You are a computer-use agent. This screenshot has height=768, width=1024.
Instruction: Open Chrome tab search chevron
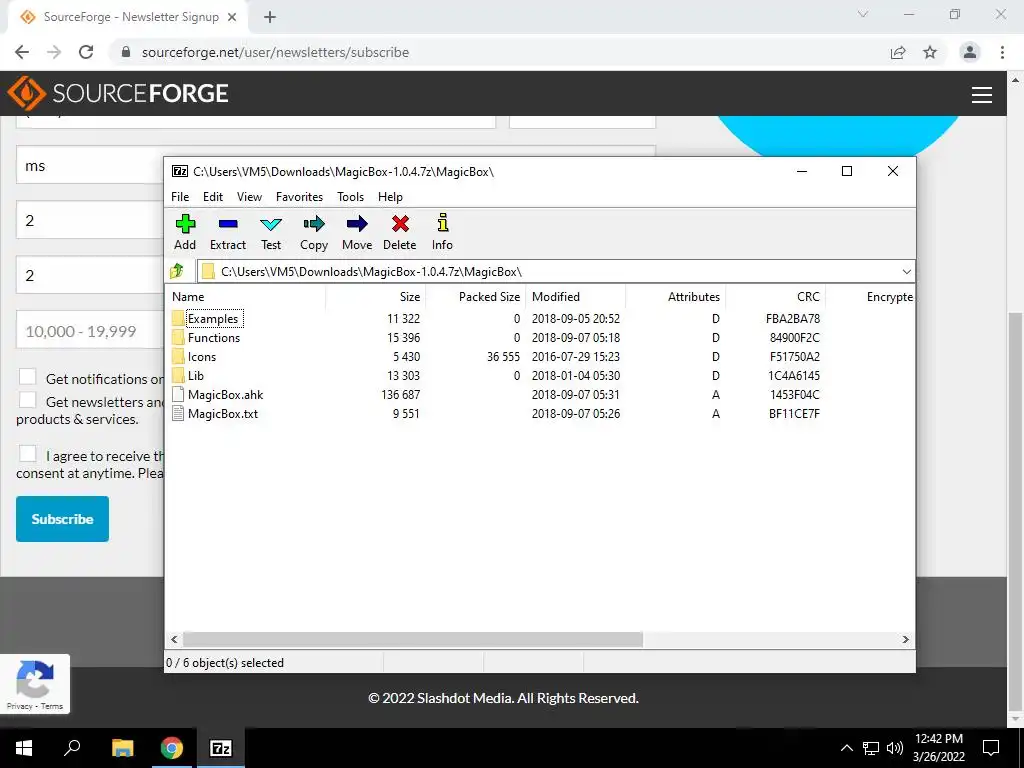(863, 14)
